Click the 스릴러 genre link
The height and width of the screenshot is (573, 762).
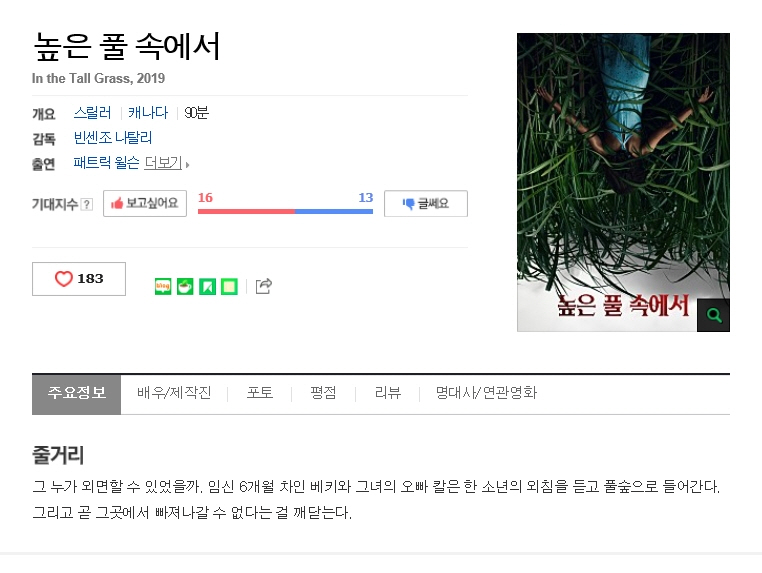(92, 113)
